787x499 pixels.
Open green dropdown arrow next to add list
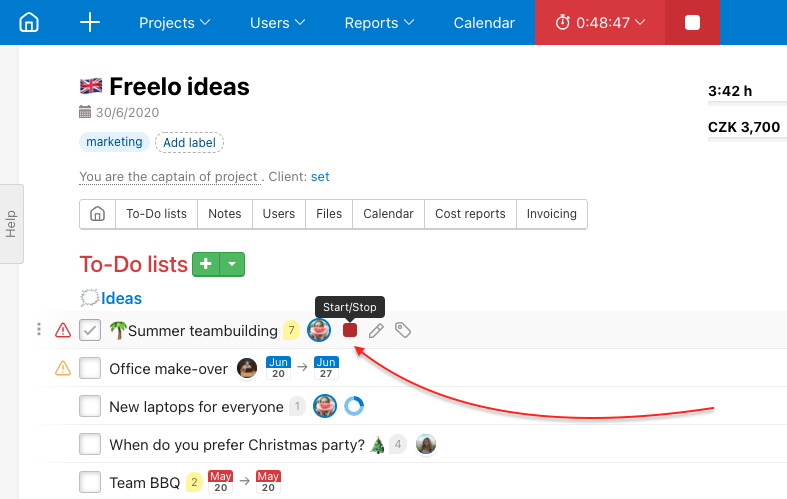(x=232, y=264)
